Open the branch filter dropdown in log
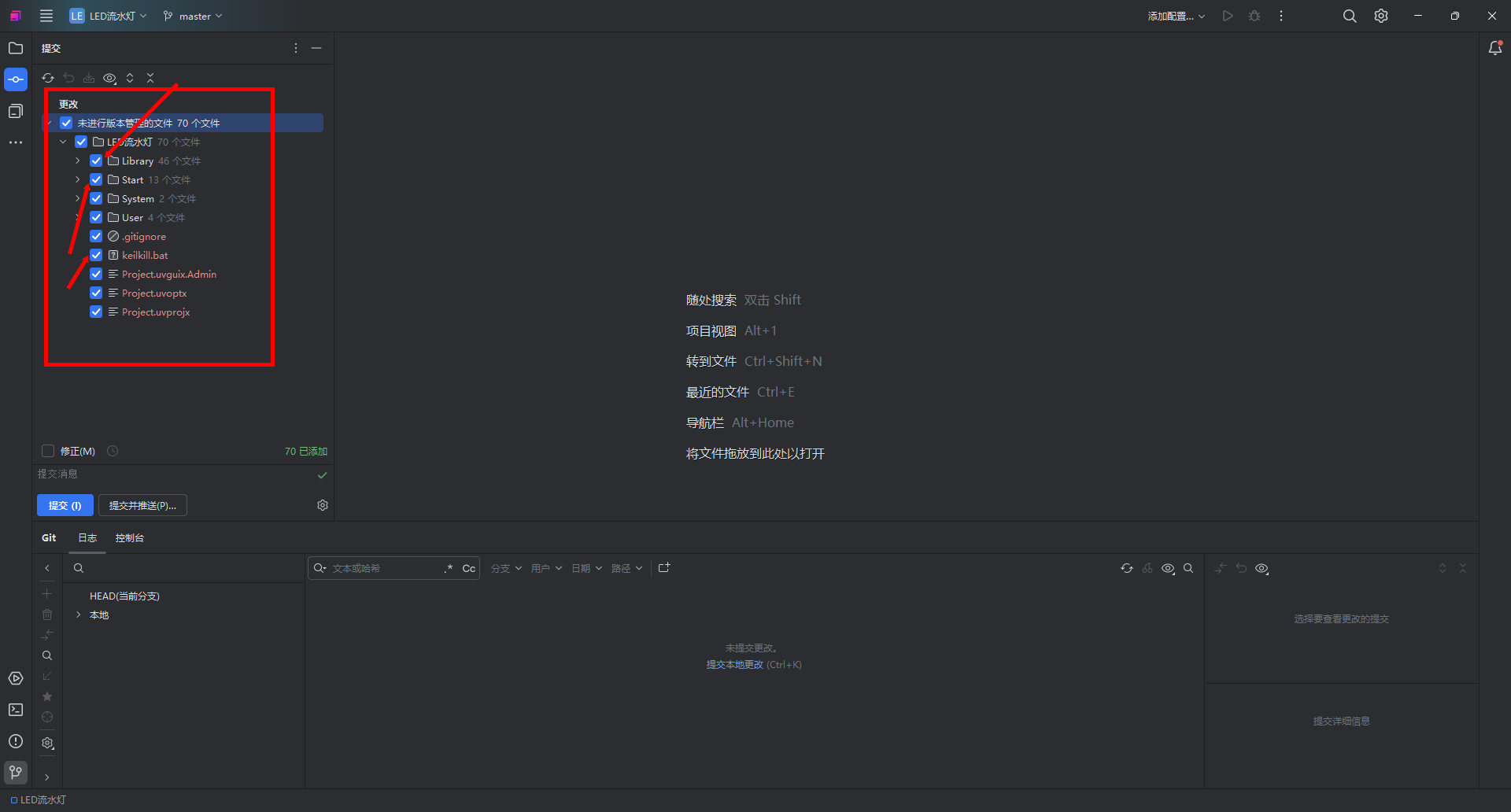Screen dimensions: 1511x812 click(x=506, y=568)
